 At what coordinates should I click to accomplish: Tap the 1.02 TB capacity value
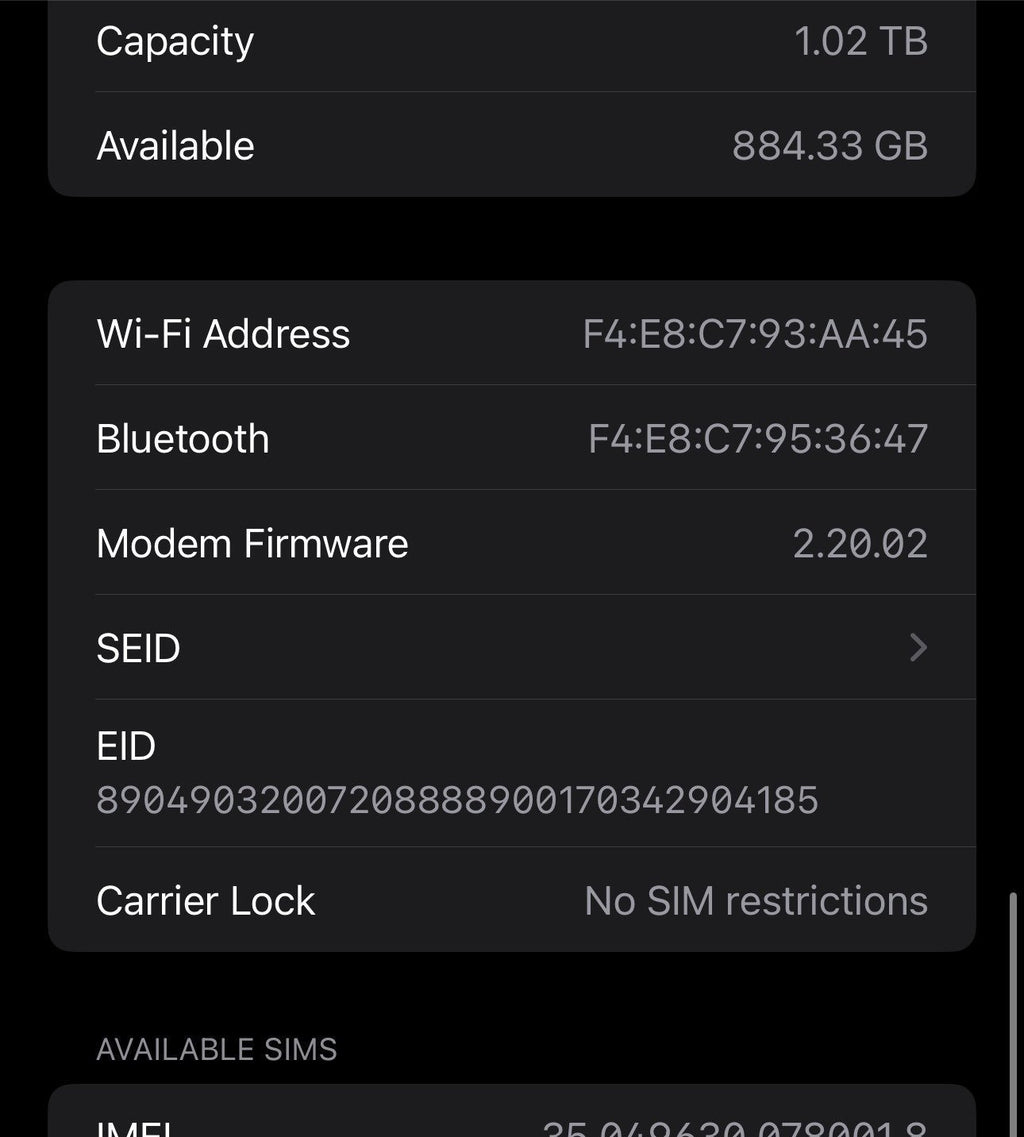tap(862, 41)
